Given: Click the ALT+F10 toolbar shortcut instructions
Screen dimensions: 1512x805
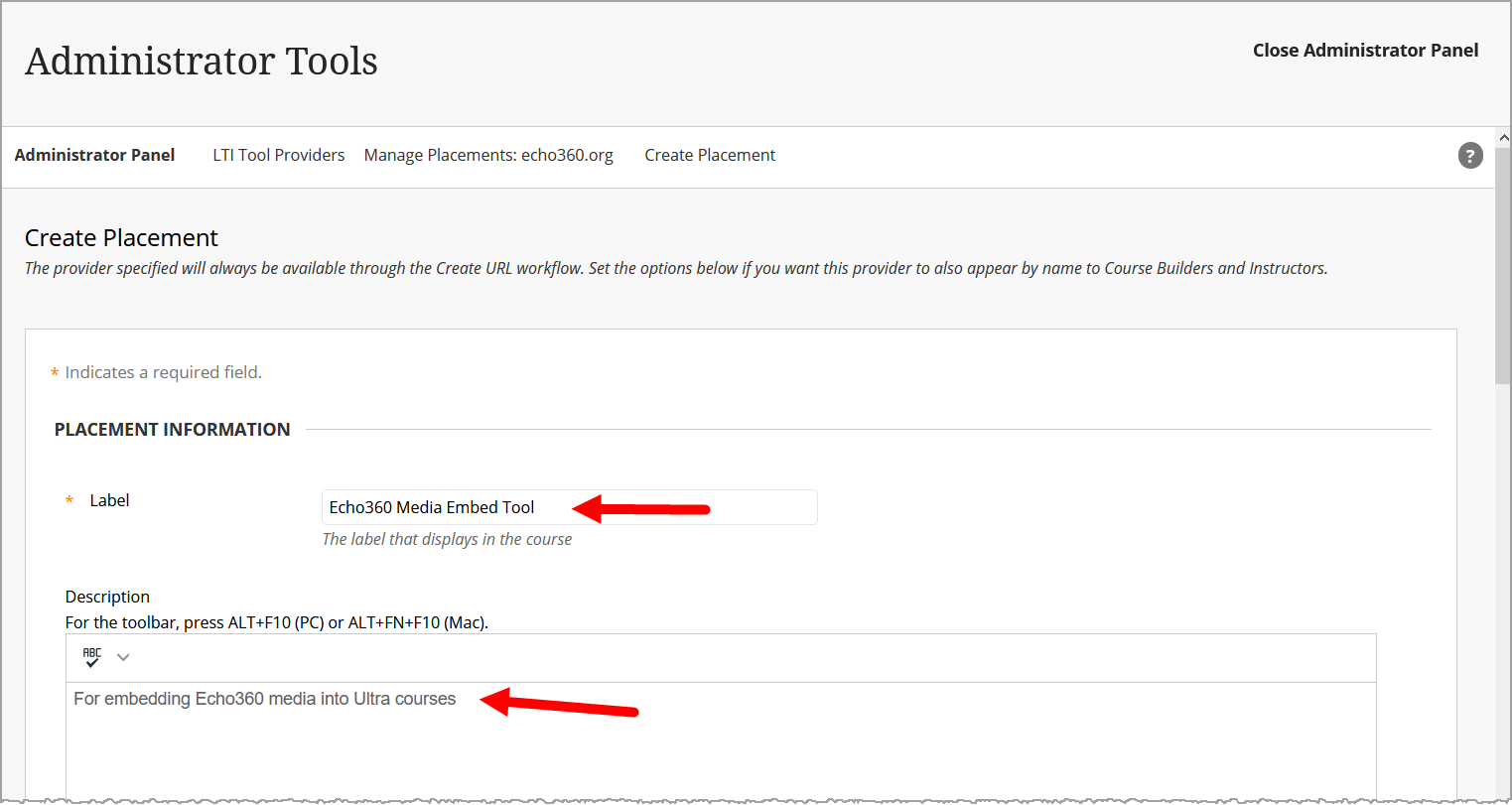Looking at the screenshot, I should click(x=277, y=622).
